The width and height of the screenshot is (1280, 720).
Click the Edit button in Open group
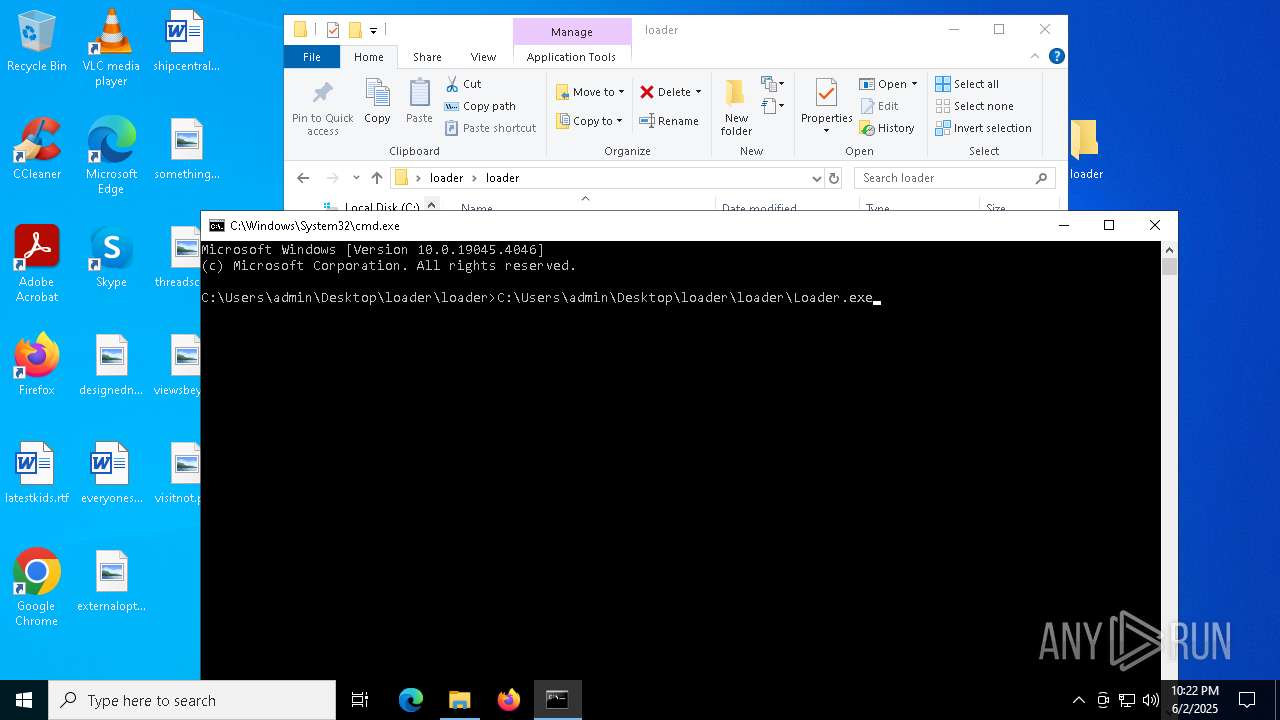pyautogui.click(x=878, y=106)
